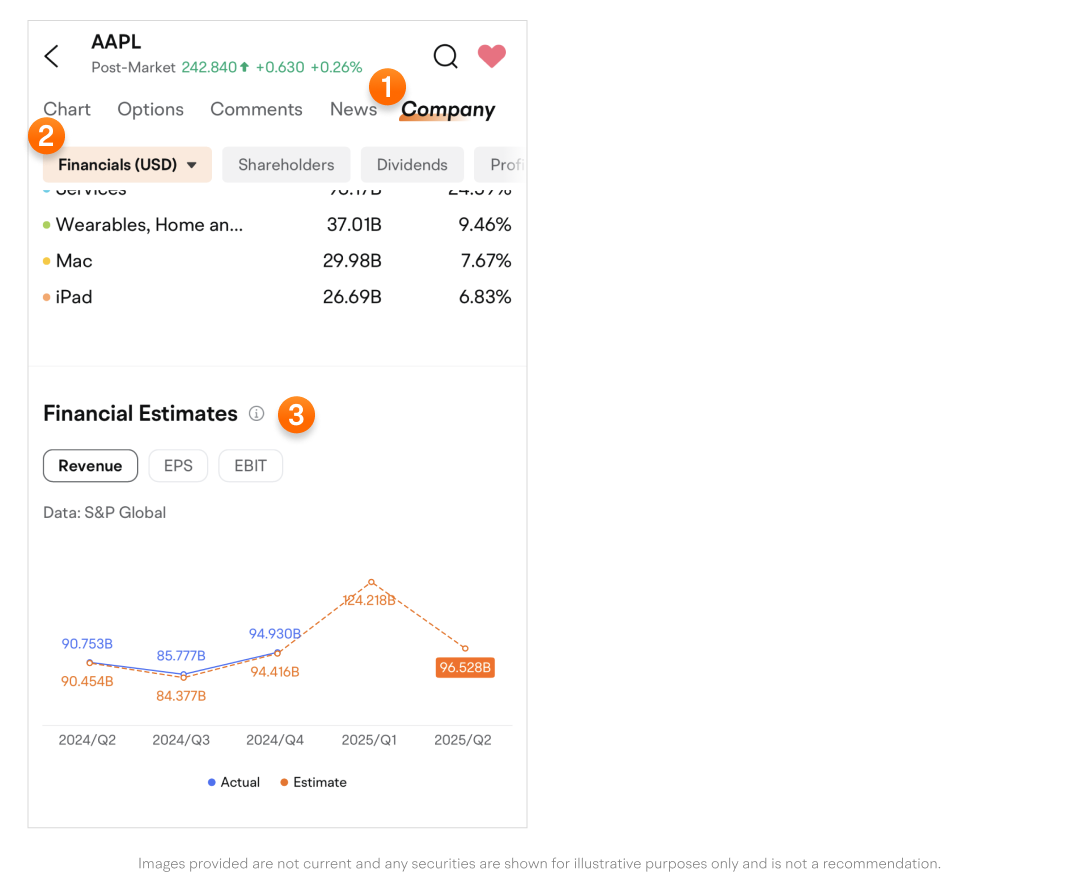Open the Dividends section
This screenshot has height=894, width=1080.
click(x=412, y=165)
